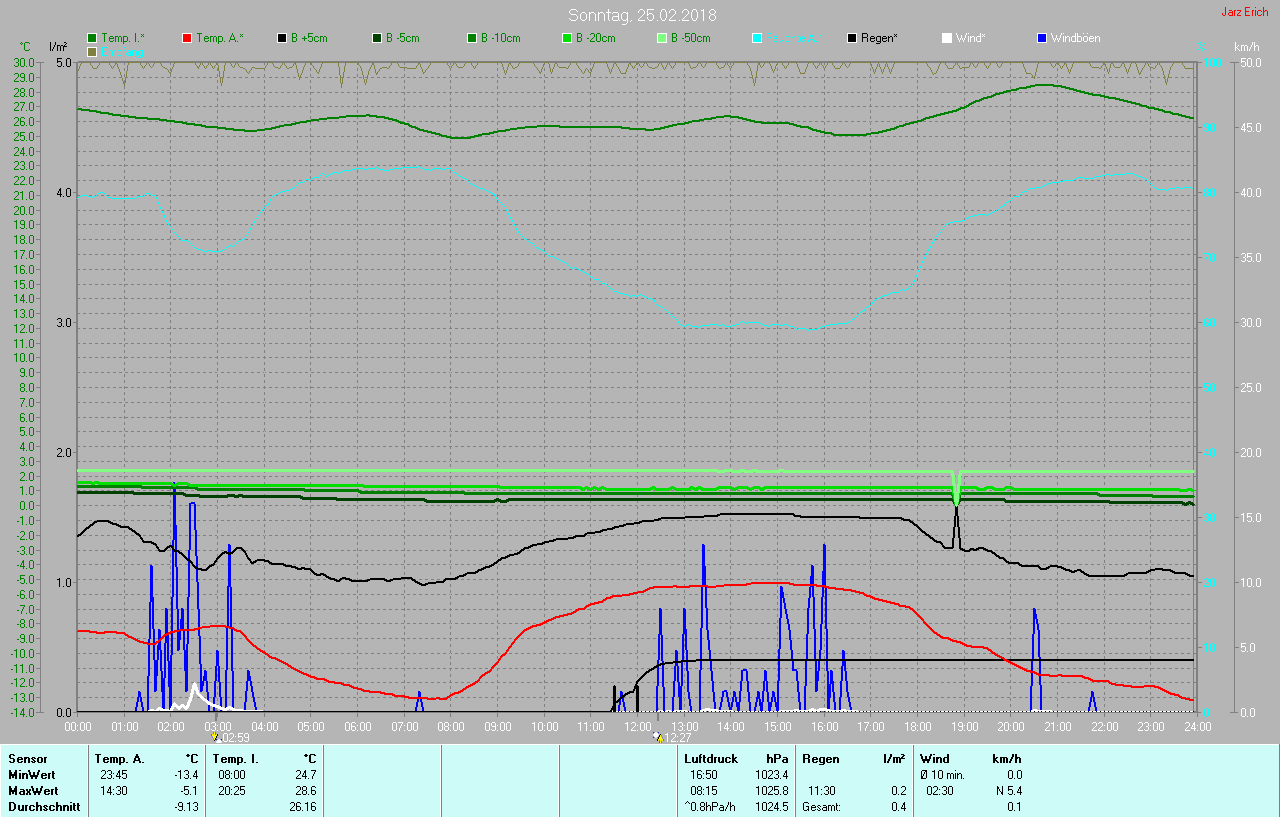Select the Temp. A. column header

pos(119,759)
